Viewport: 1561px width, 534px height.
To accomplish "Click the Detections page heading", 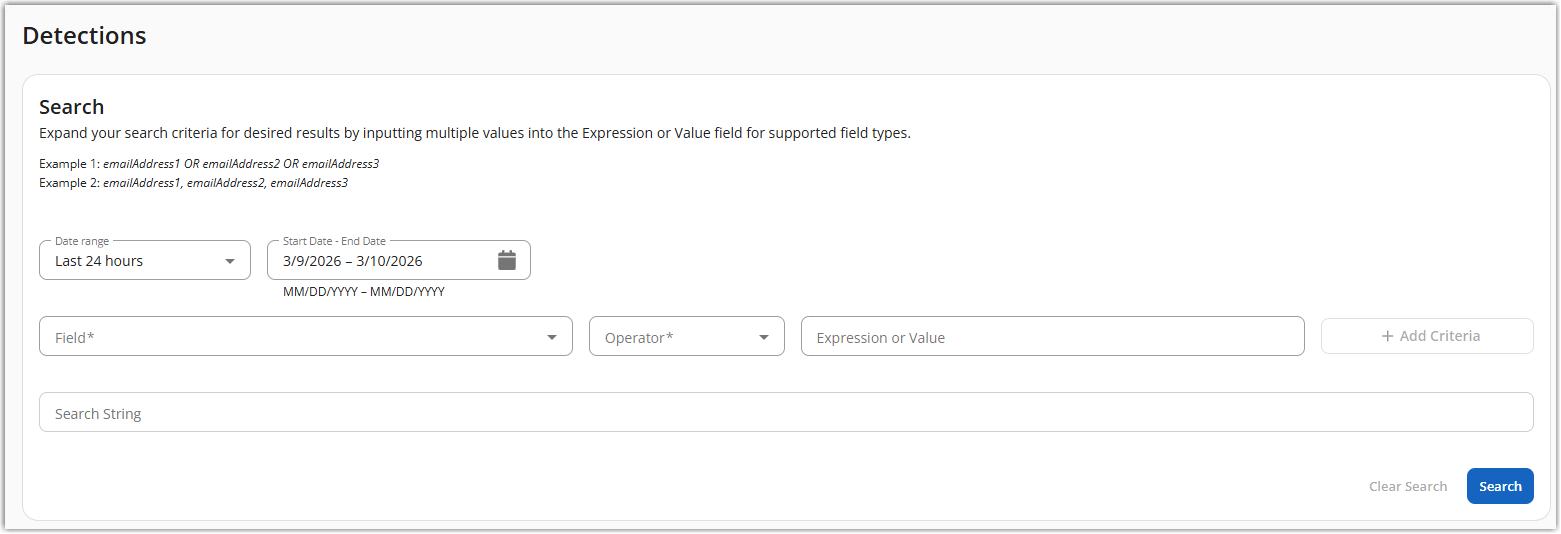I will click(x=84, y=36).
